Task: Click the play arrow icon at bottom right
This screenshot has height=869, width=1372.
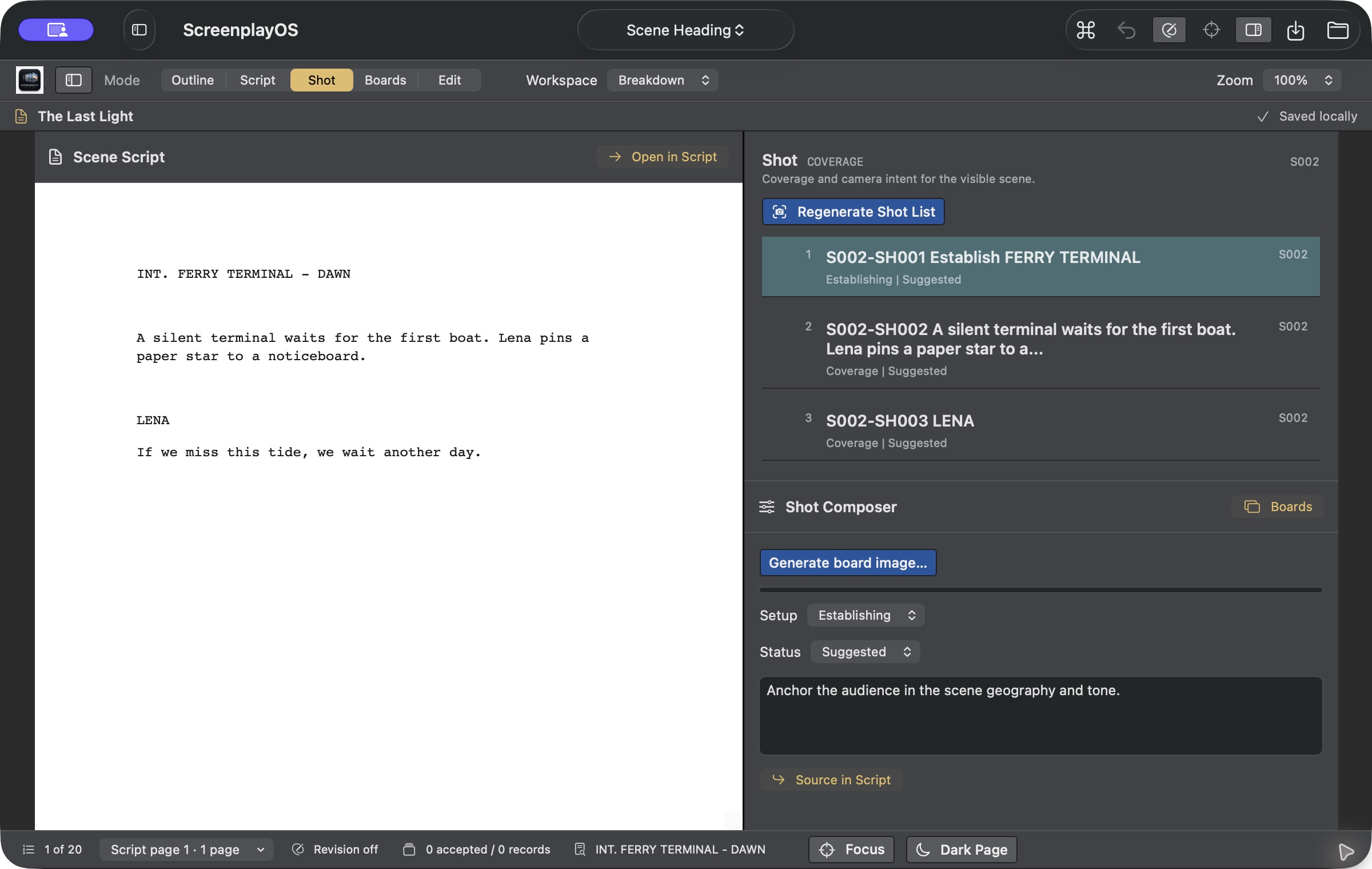Action: tap(1346, 851)
